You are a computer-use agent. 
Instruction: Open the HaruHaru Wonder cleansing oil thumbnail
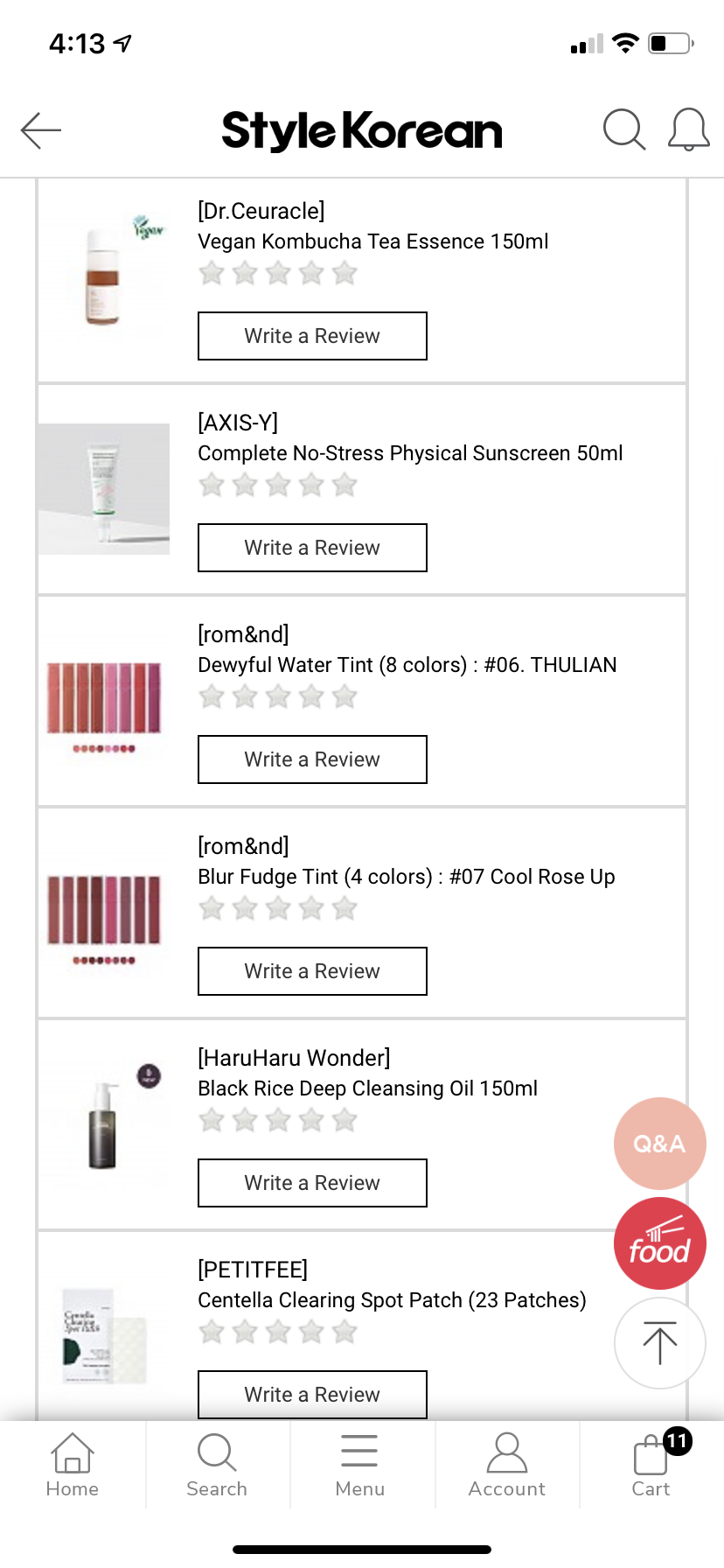104,1125
